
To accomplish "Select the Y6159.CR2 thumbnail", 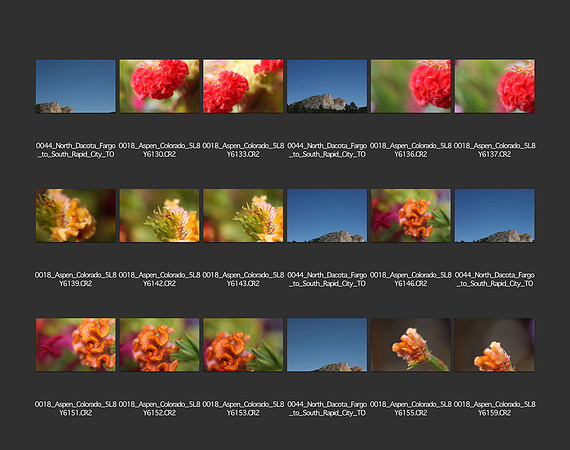I will tap(494, 345).
